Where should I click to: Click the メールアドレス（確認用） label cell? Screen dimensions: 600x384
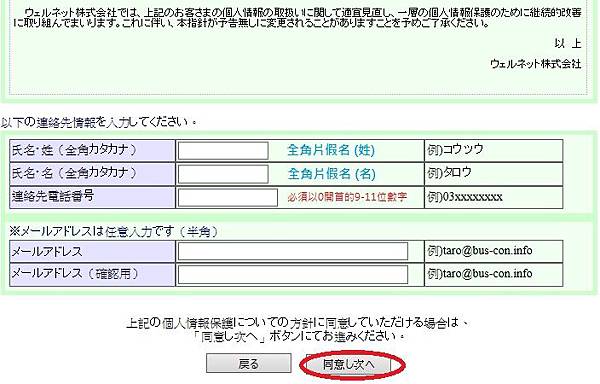[x=92, y=275]
